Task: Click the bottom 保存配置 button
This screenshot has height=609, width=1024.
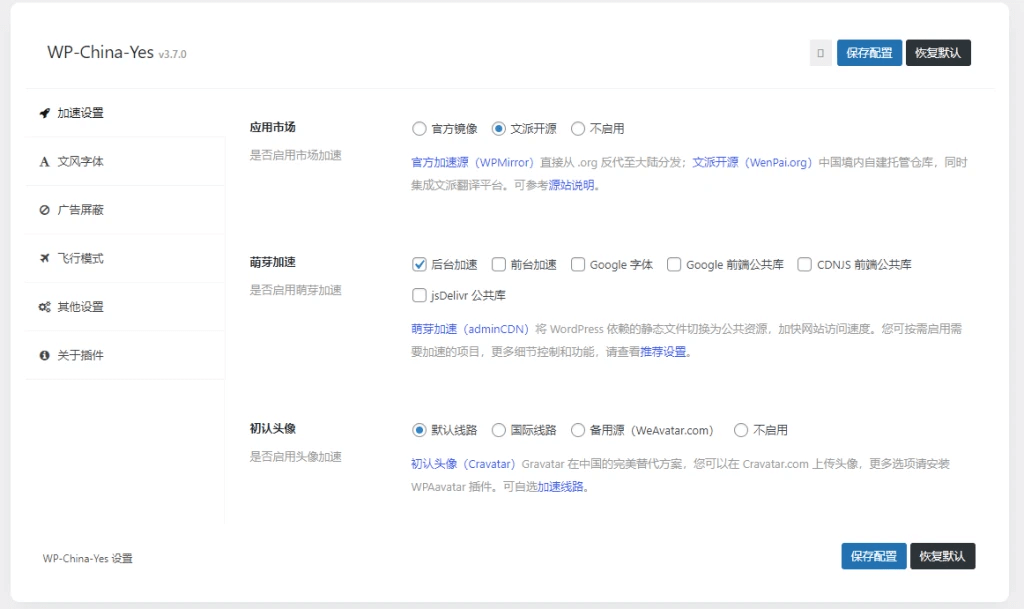Action: click(874, 556)
